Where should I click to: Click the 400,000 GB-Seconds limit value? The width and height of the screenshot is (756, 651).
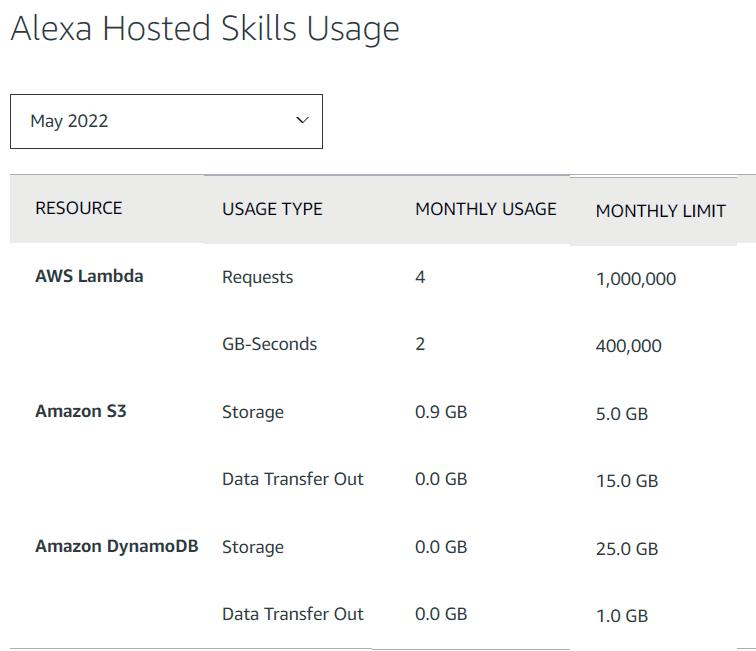(628, 346)
